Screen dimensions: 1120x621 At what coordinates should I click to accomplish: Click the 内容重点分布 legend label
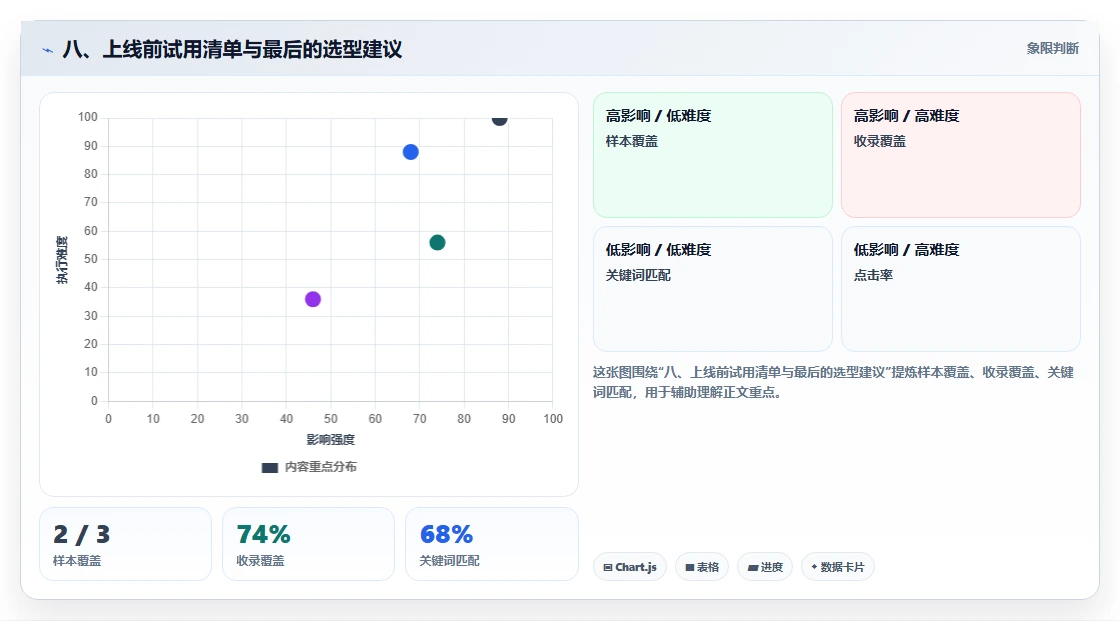[320, 467]
